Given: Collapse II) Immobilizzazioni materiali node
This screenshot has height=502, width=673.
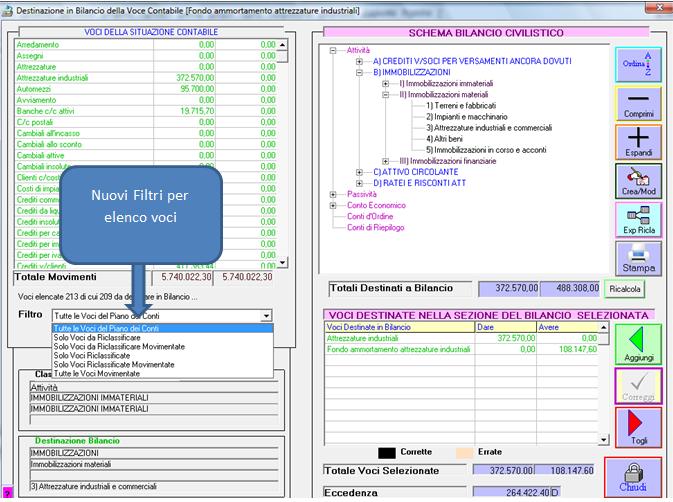Looking at the screenshot, I should point(385,95).
